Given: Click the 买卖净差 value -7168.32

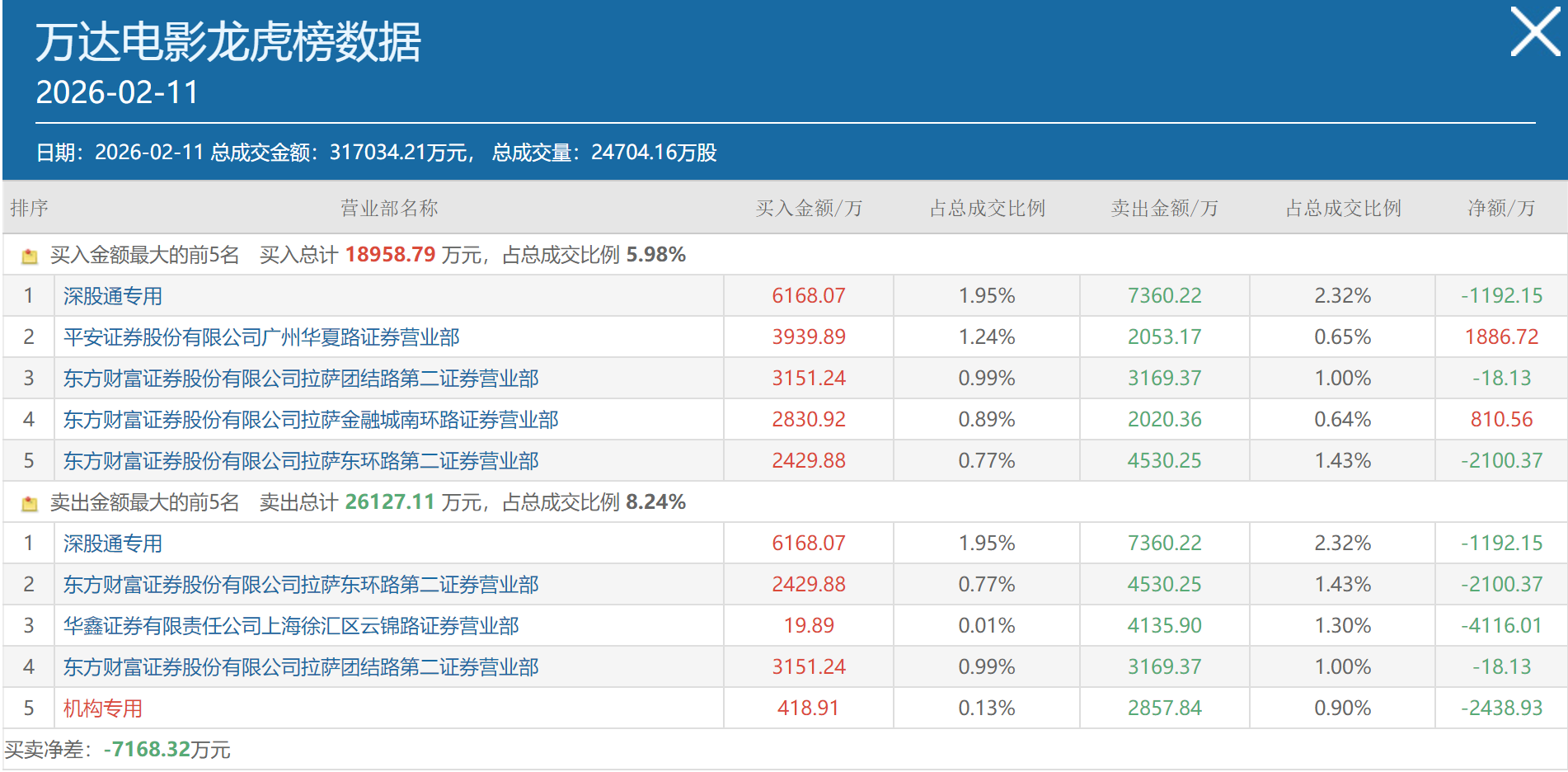Looking at the screenshot, I should pos(148,750).
